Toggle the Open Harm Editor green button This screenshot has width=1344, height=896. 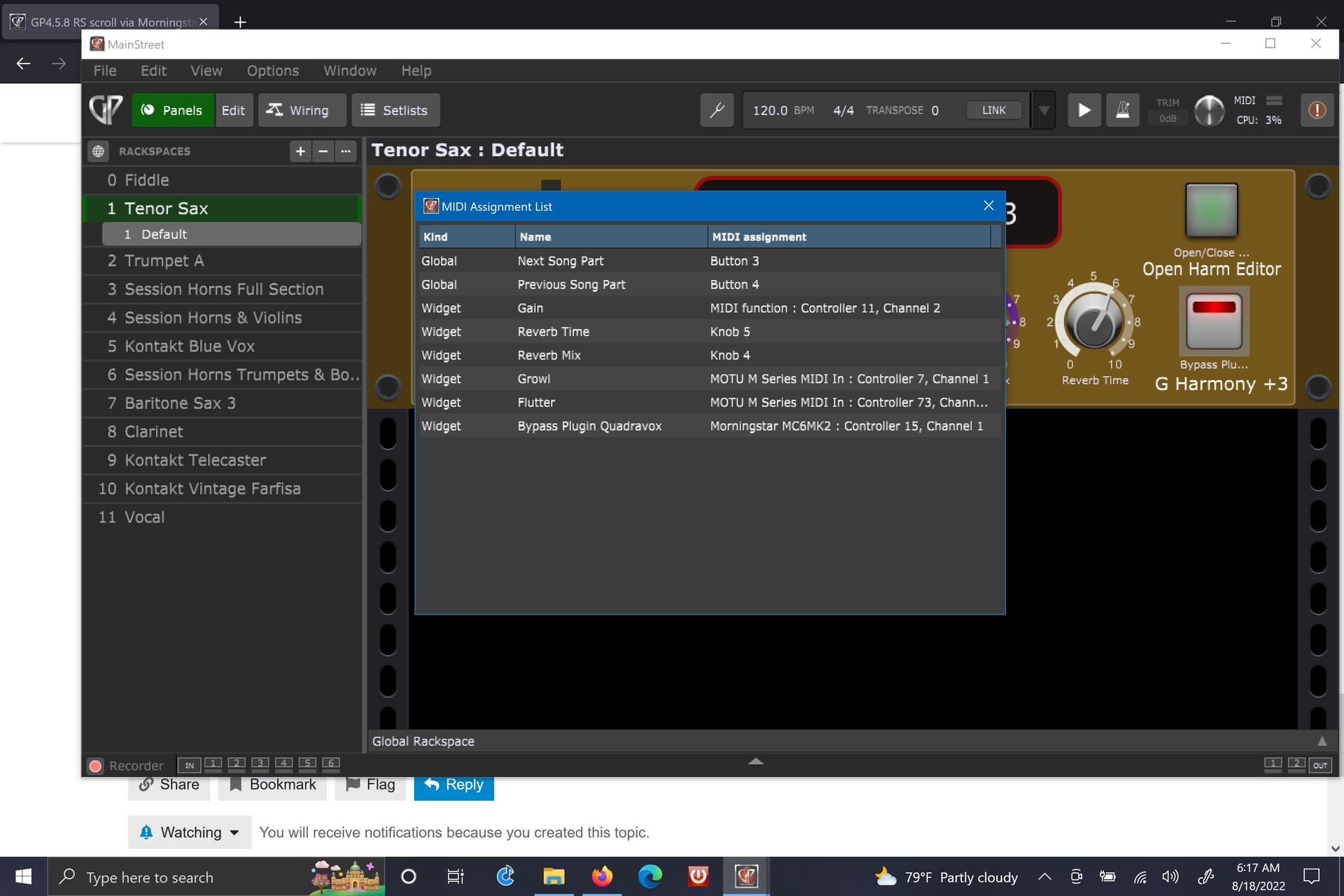(x=1211, y=210)
